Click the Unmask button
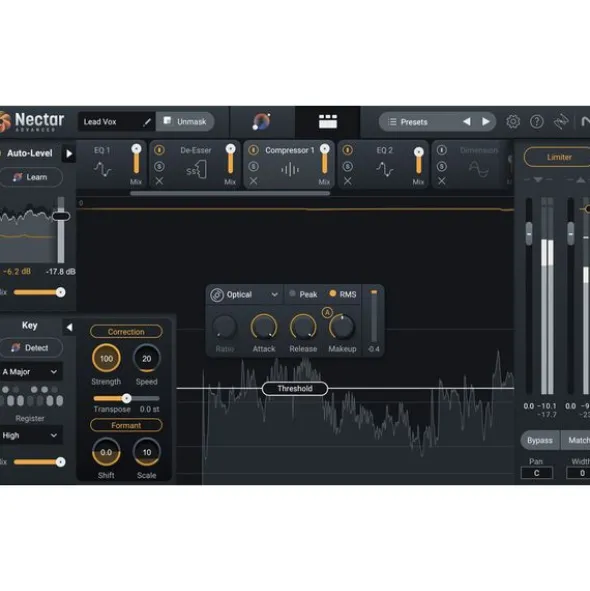The image size is (590, 591). click(x=185, y=122)
